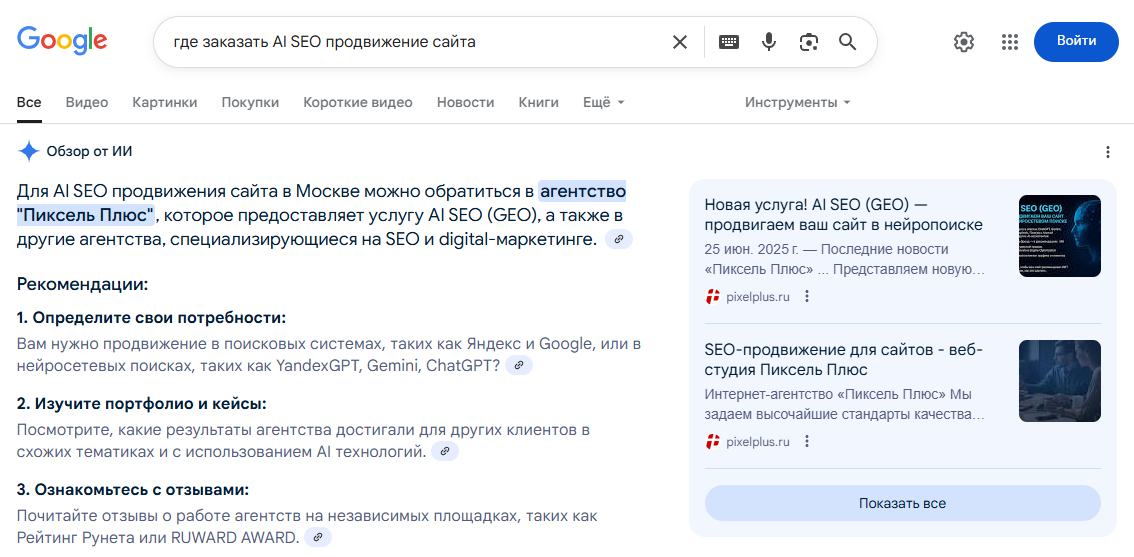Image resolution: width=1134 pixels, height=557 pixels.
Task: Click heading 3. Ознакомьтесь с отзывами
Action: tap(133, 490)
